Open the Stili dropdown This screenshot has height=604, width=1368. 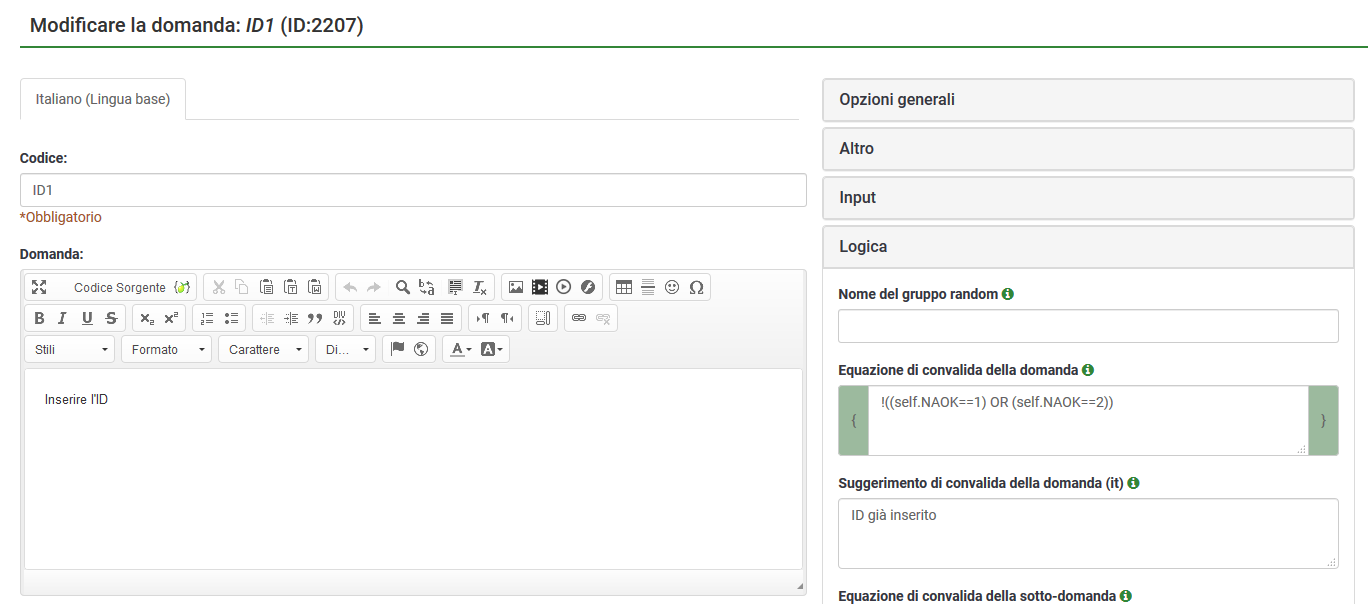tap(71, 349)
